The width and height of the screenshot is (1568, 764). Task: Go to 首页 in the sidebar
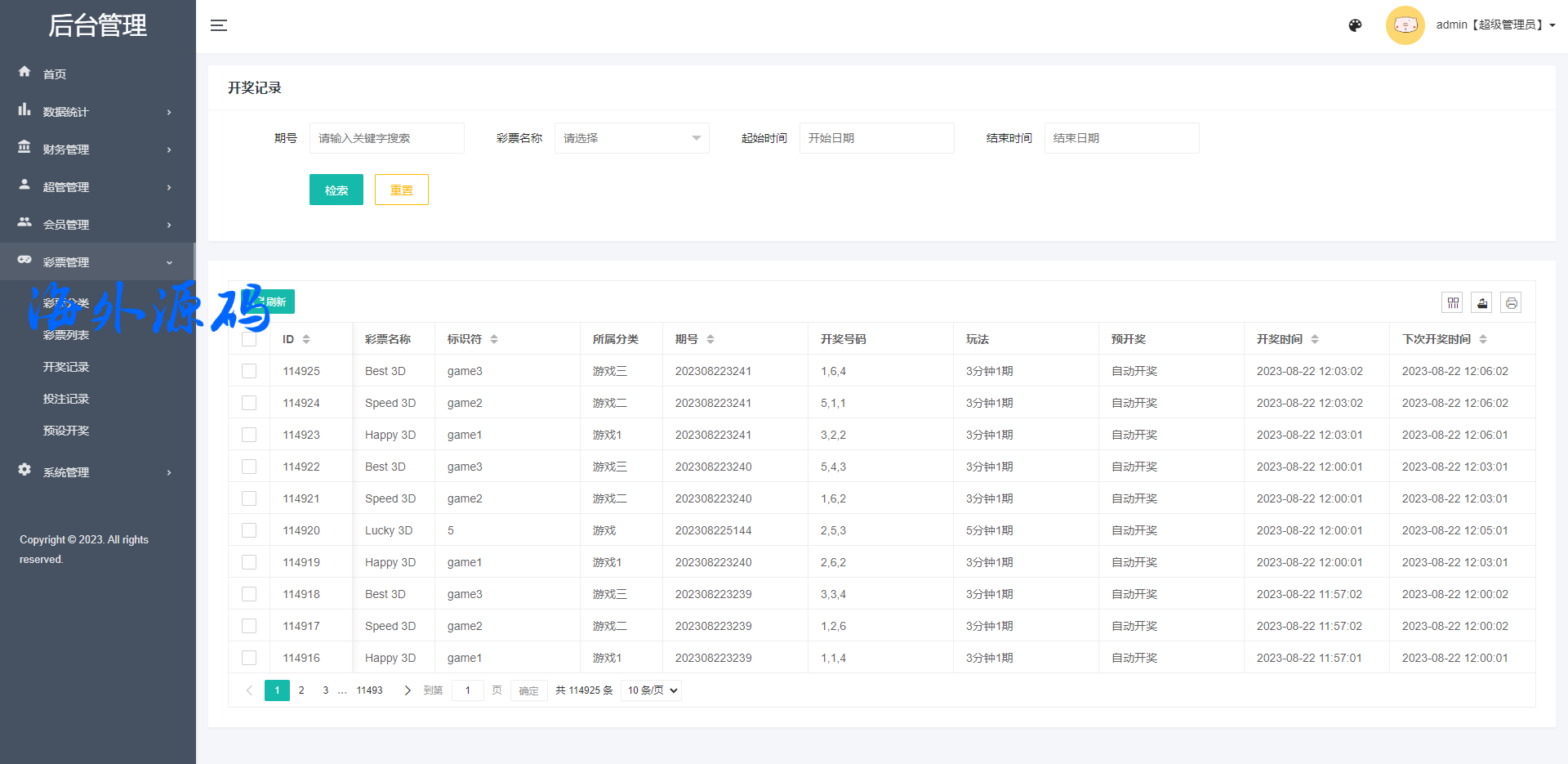tap(55, 74)
